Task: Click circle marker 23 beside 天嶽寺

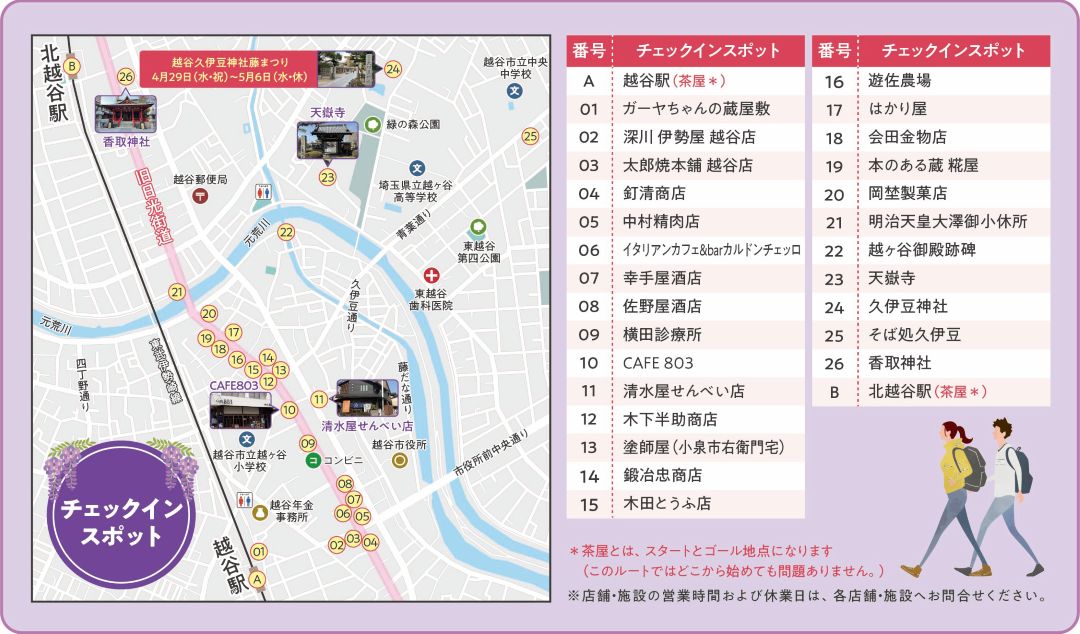Action: point(326,178)
